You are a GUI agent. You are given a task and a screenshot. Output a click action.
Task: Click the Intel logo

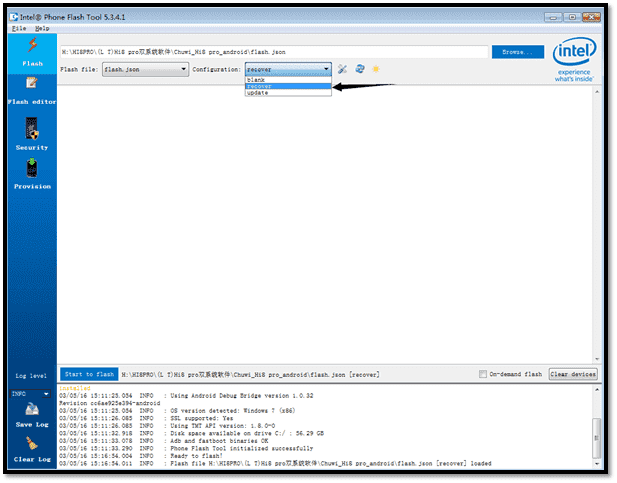574,59
